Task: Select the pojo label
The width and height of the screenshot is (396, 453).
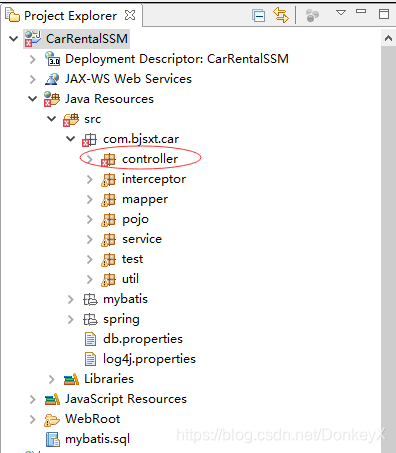Action: [135, 220]
